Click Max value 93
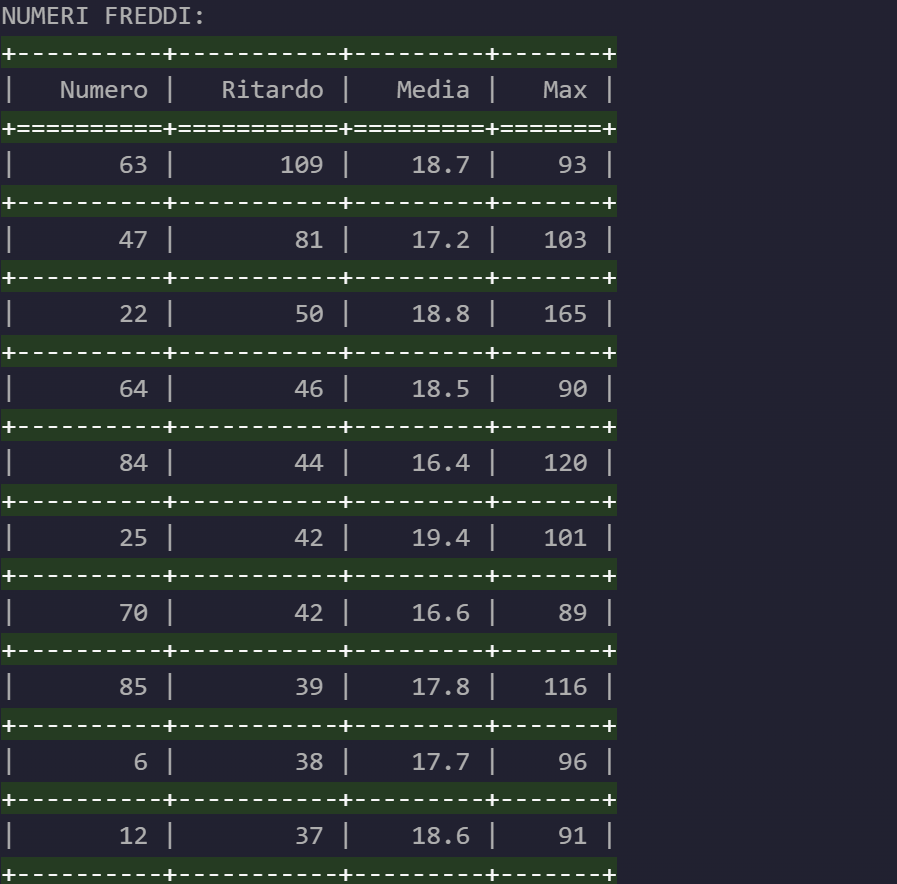The width and height of the screenshot is (897, 884). click(x=572, y=165)
